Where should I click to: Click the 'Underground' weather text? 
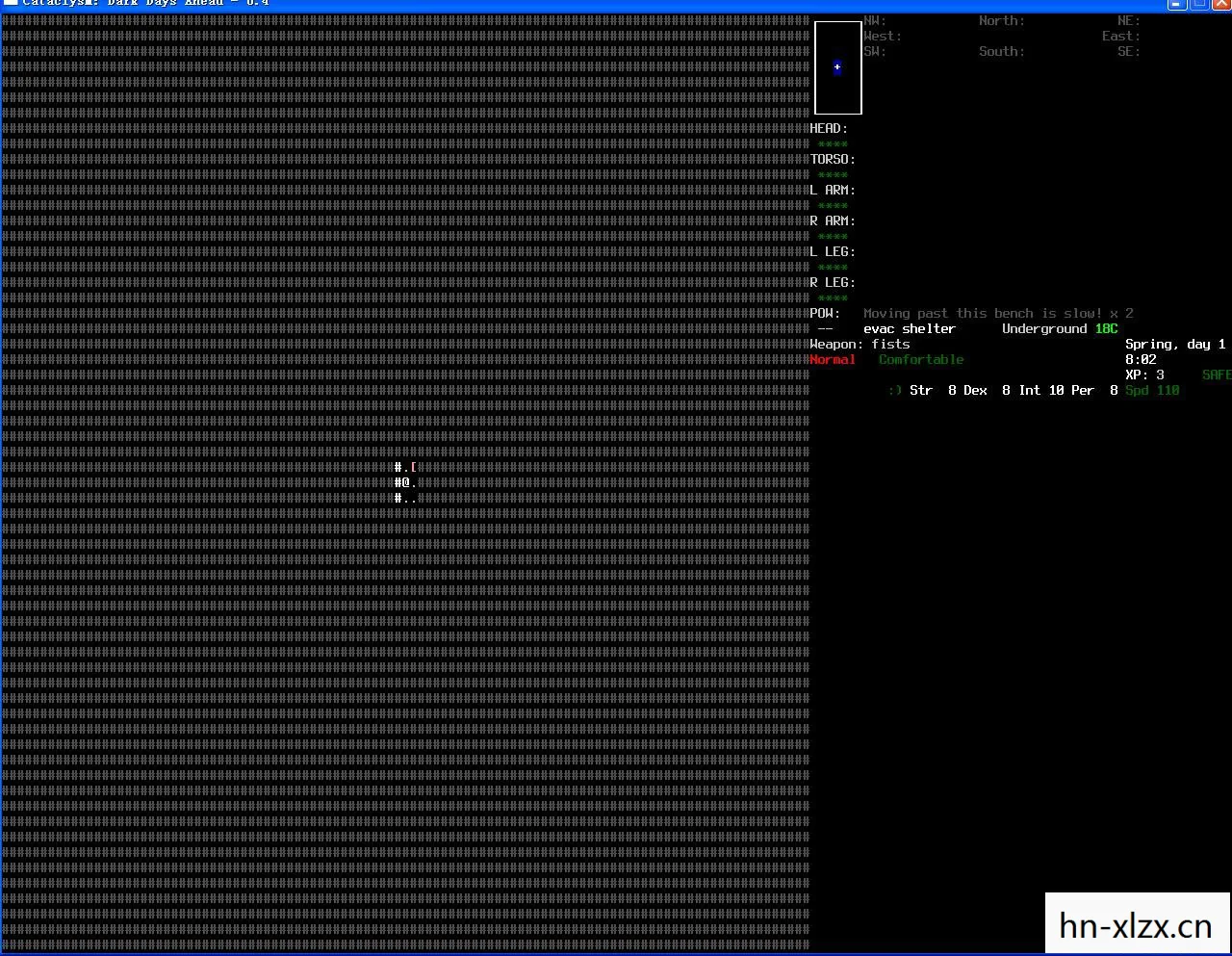tap(1044, 328)
